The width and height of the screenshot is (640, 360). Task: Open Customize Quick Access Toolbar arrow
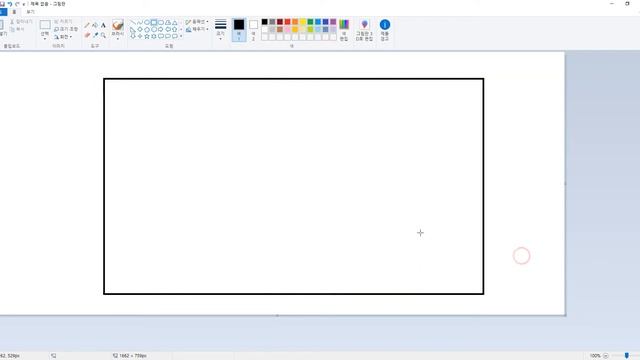tap(24, 4)
